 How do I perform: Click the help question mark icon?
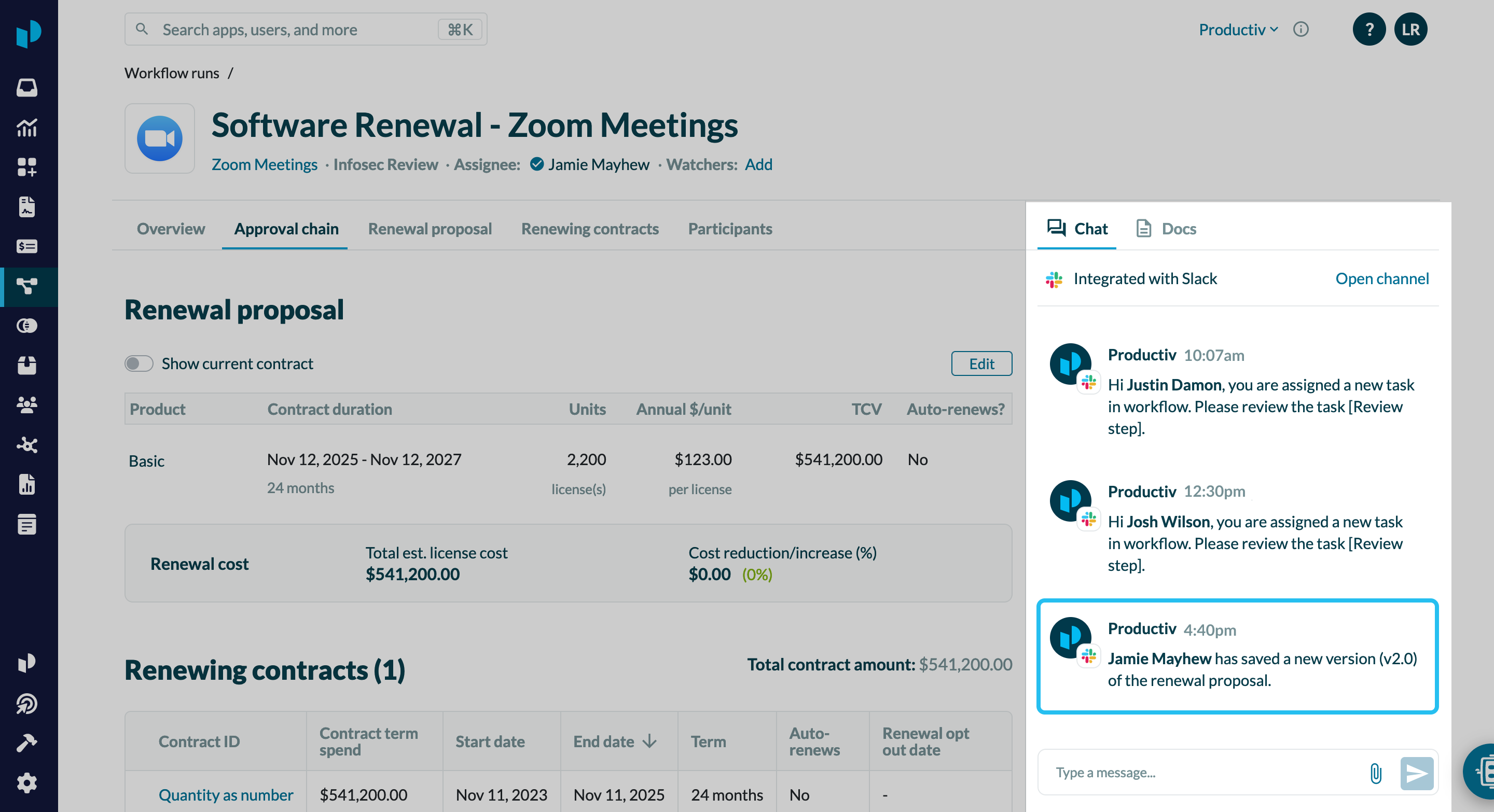pos(1369,30)
